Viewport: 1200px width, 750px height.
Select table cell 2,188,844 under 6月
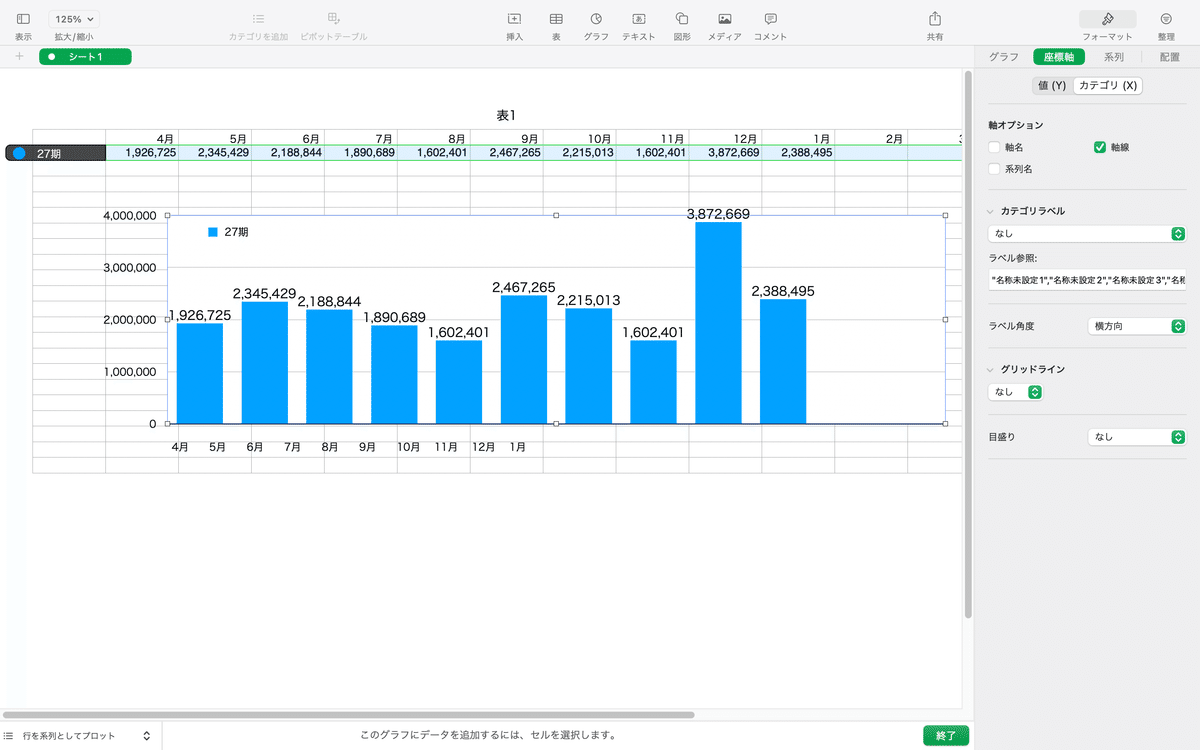point(288,153)
